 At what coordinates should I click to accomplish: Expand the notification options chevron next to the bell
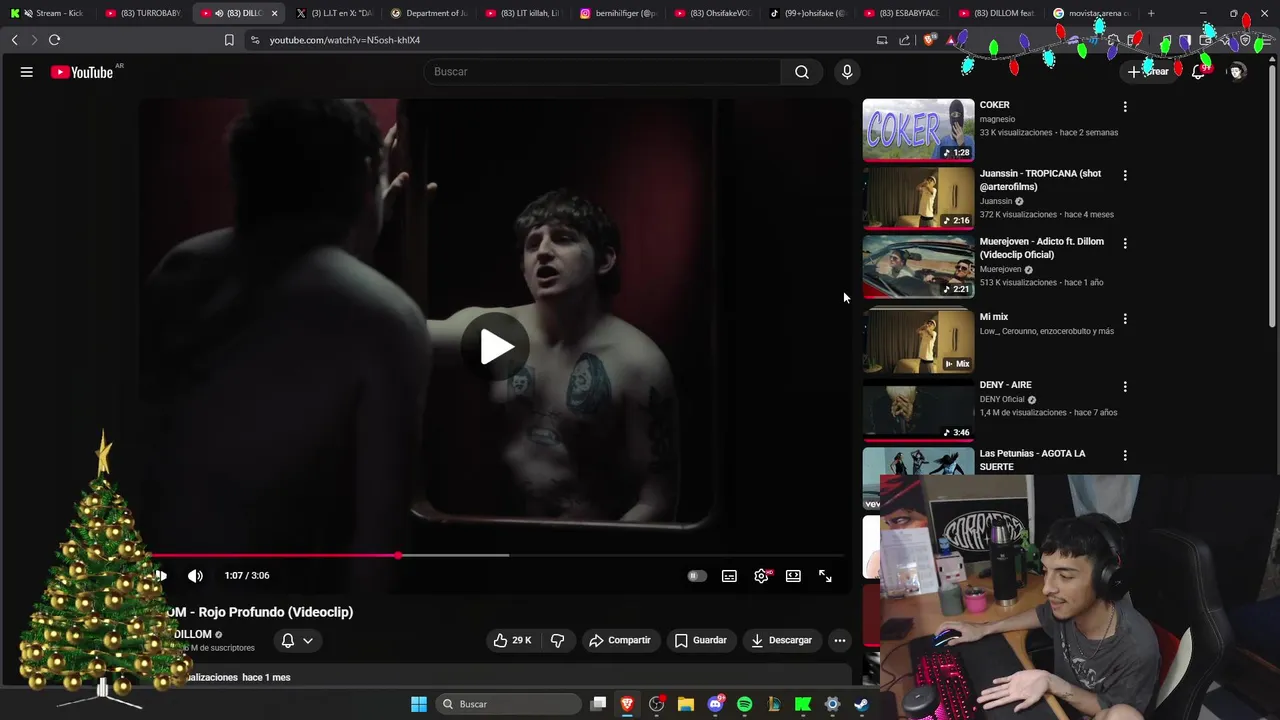308,640
